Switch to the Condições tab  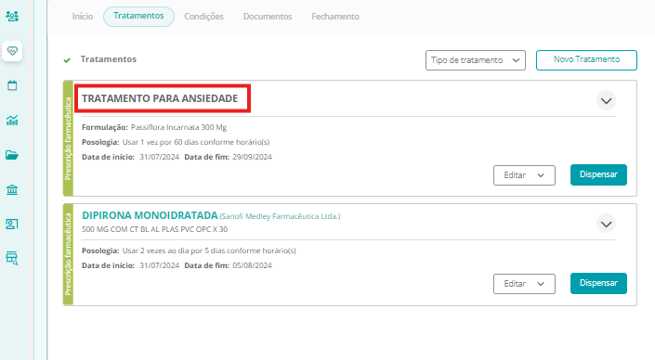click(x=204, y=16)
